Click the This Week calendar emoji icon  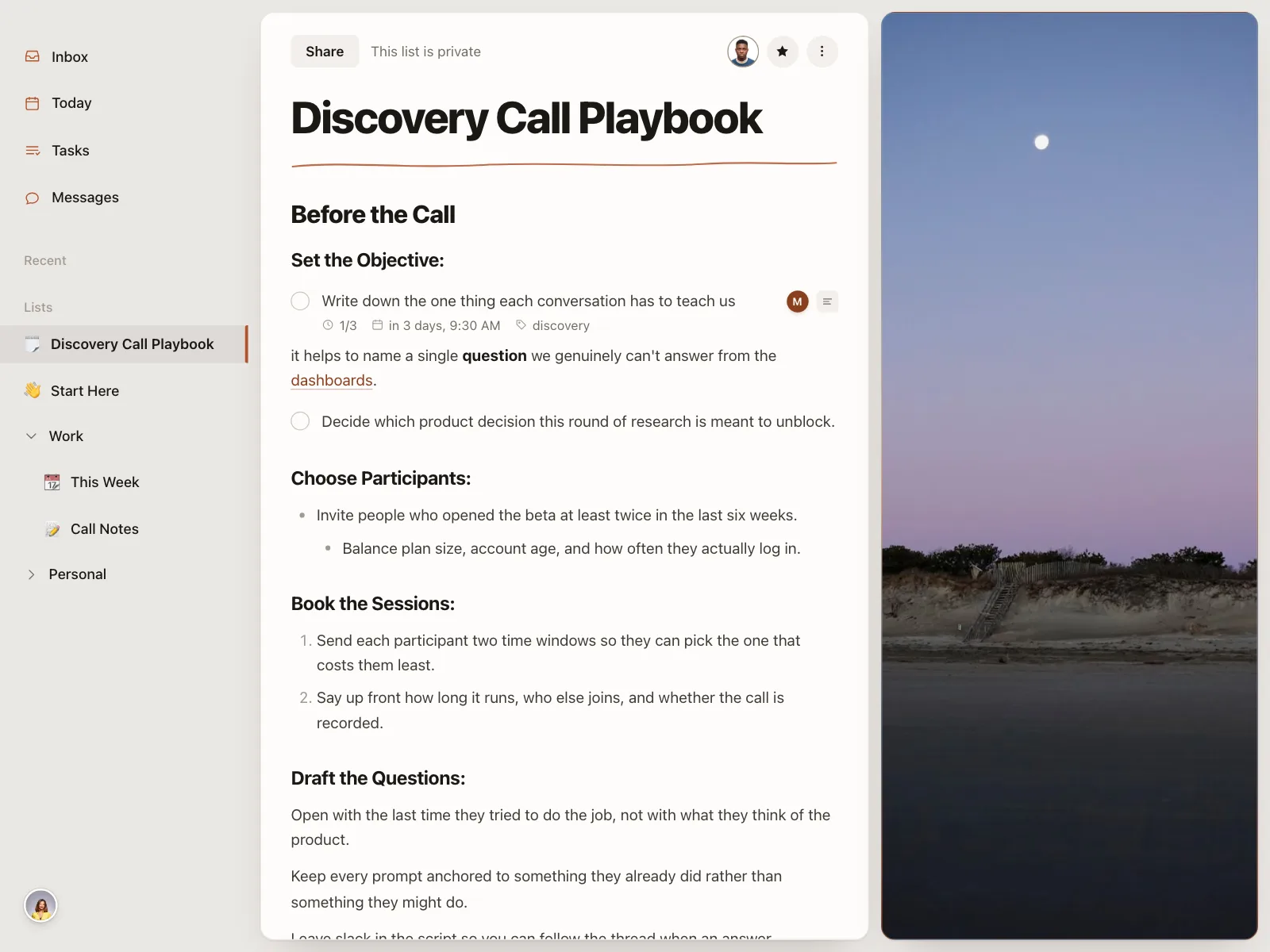tap(52, 482)
